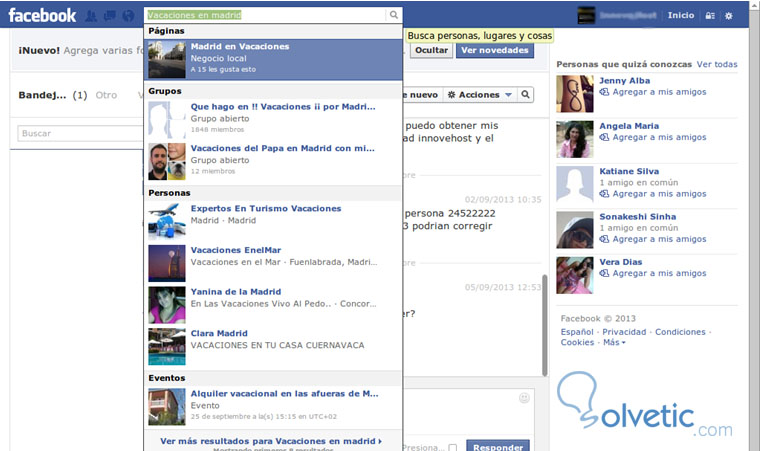This screenshot has height=451, width=760.
Task: Click the Español language link
Action: click(577, 332)
